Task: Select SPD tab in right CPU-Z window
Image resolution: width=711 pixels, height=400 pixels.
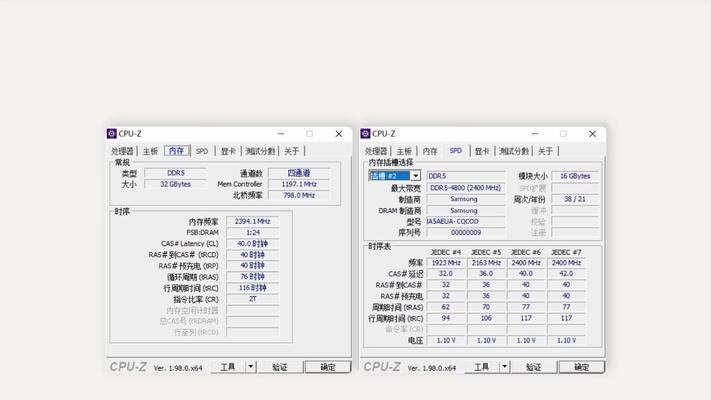Action: tap(456, 151)
